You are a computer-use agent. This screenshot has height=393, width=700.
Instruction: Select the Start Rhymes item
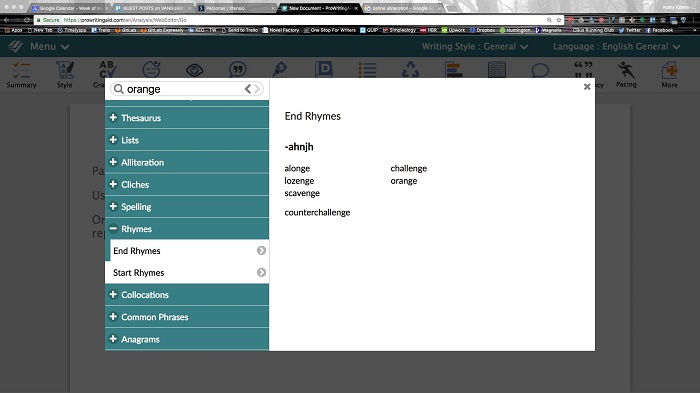(187, 272)
